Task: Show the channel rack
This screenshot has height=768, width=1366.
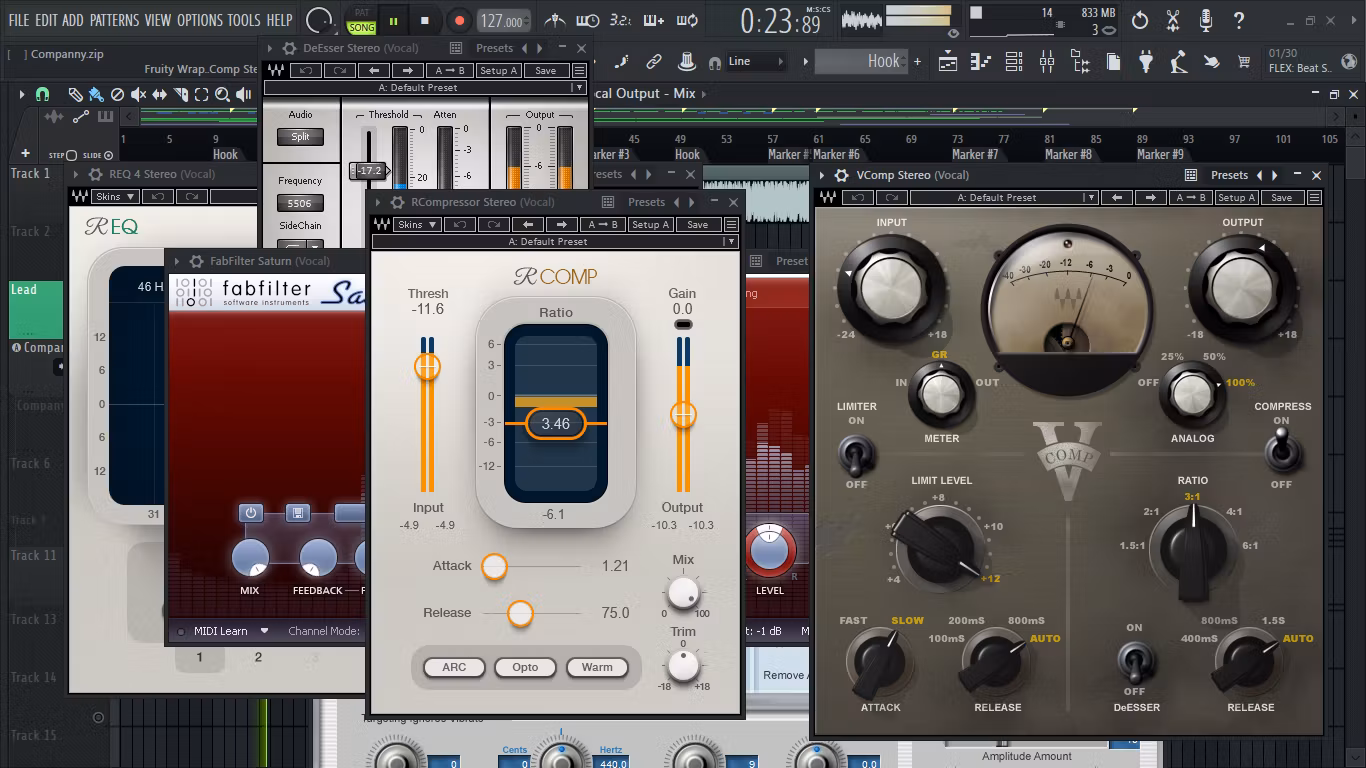Action: (x=1014, y=61)
